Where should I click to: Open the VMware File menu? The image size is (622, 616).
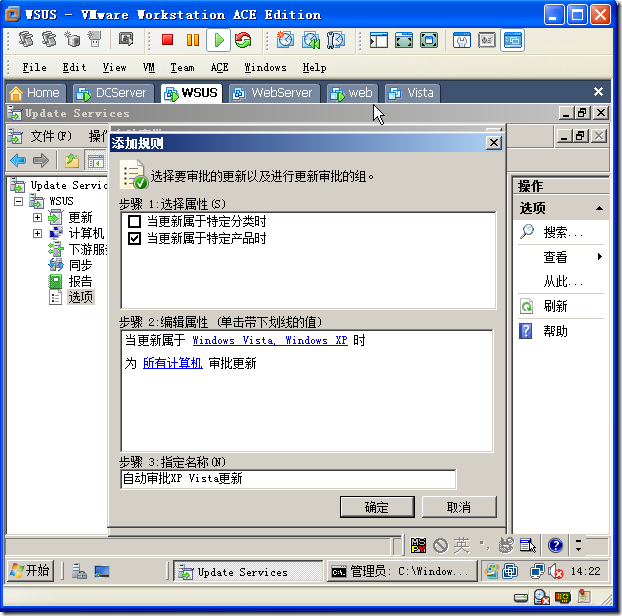pyautogui.click(x=34, y=67)
